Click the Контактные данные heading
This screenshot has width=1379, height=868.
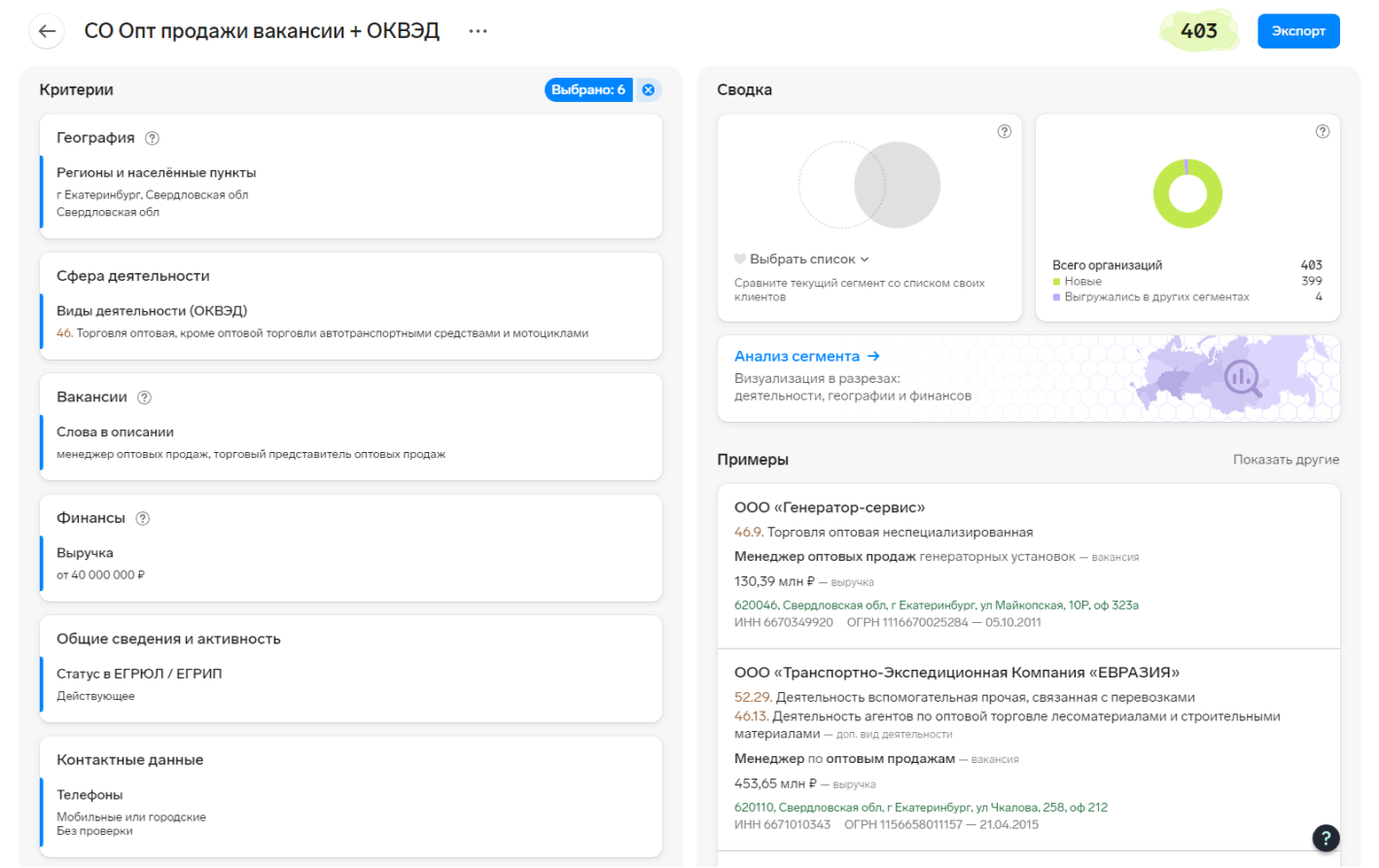[129, 760]
